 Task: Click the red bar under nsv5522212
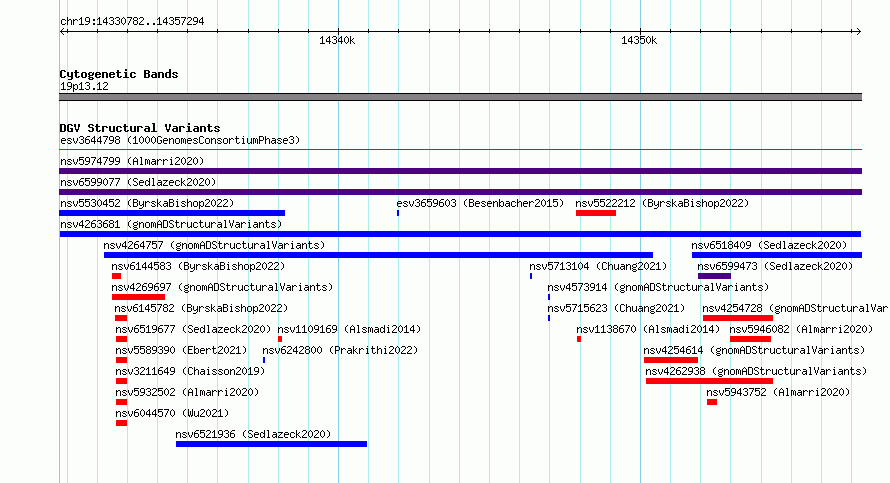595,213
